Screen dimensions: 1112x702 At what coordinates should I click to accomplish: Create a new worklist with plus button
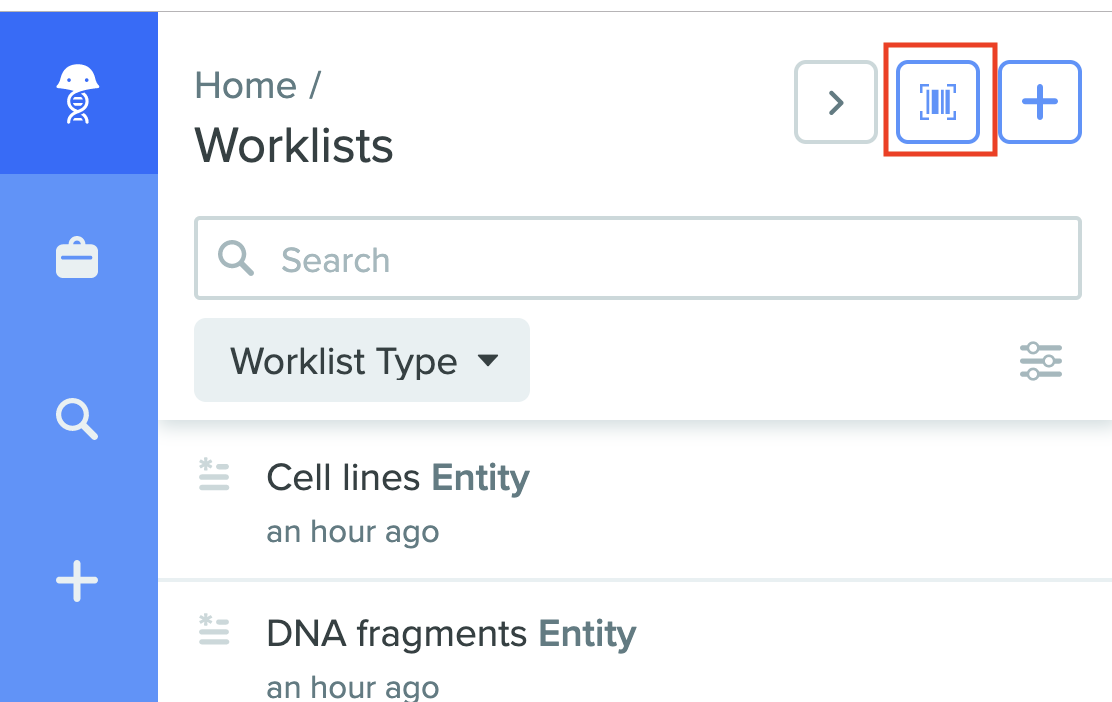[x=1040, y=102]
